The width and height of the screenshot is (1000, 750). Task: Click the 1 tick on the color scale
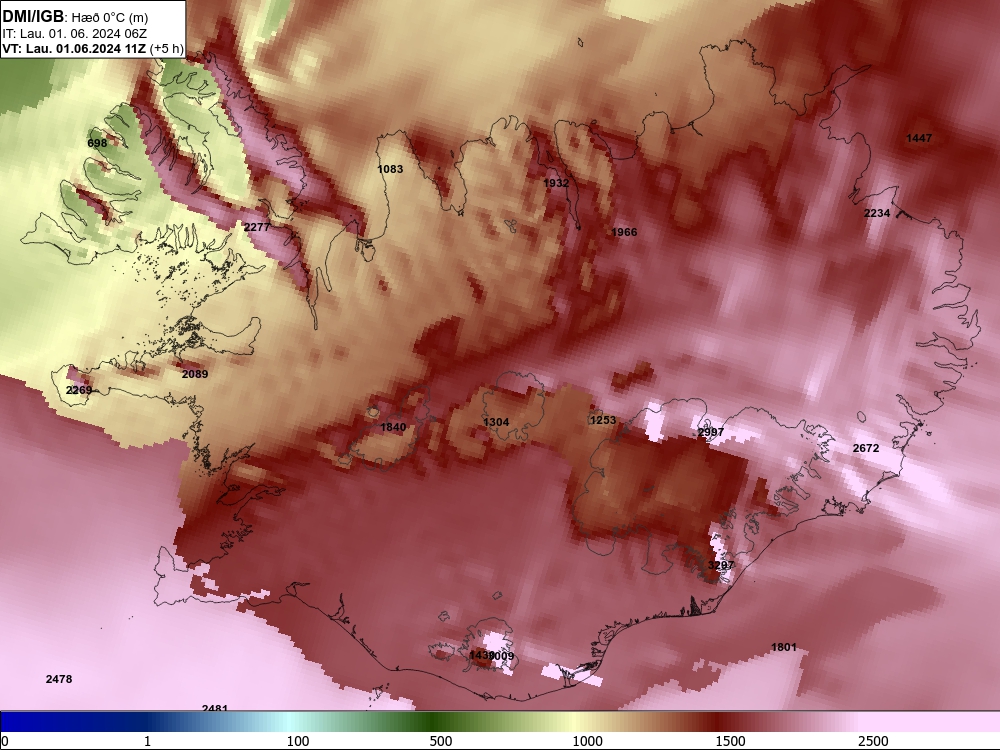[x=147, y=741]
